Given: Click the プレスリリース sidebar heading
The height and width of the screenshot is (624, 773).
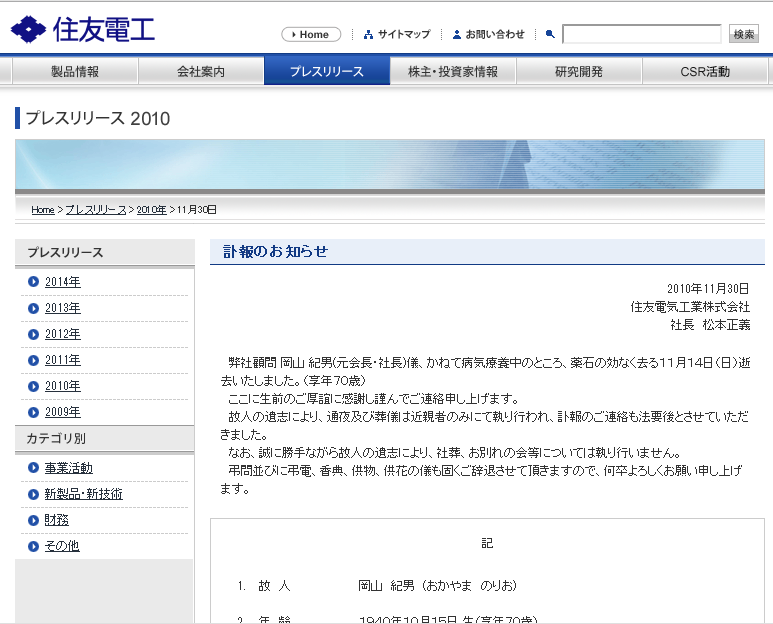Looking at the screenshot, I should [x=66, y=252].
